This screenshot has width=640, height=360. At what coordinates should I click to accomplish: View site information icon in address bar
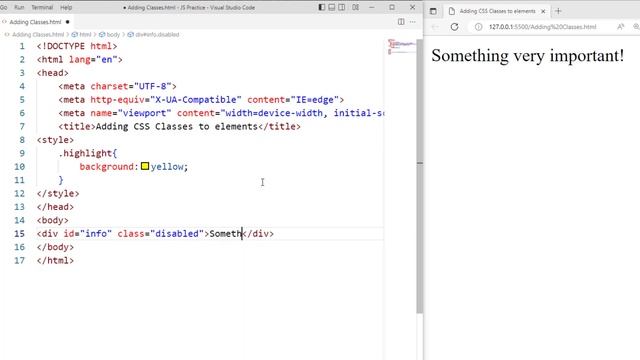pos(478,27)
